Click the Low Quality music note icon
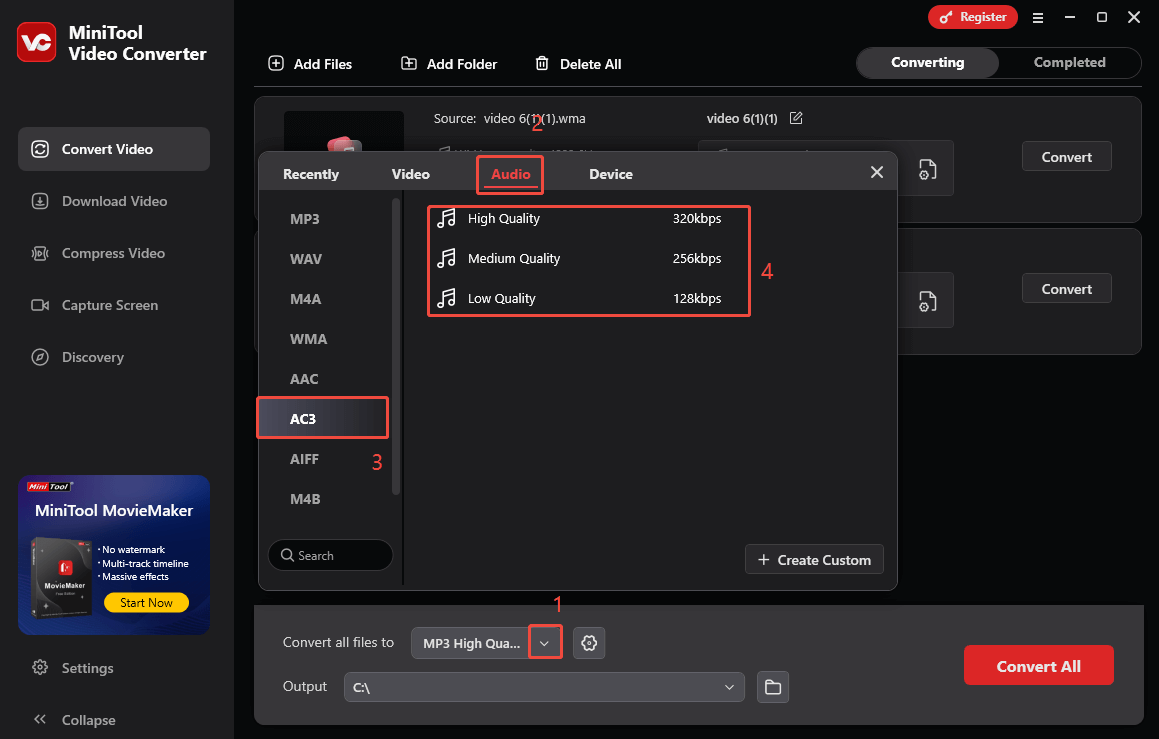This screenshot has width=1159, height=739. coord(446,298)
